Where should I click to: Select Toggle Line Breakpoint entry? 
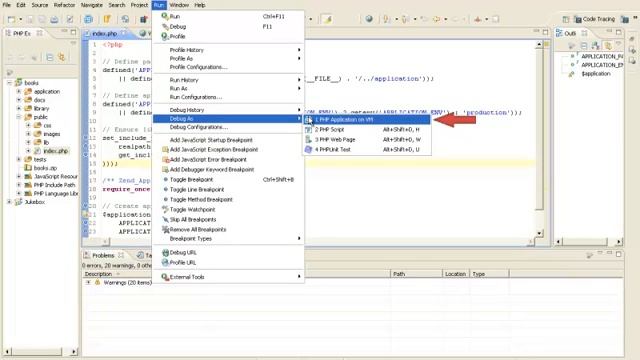[x=228, y=190]
